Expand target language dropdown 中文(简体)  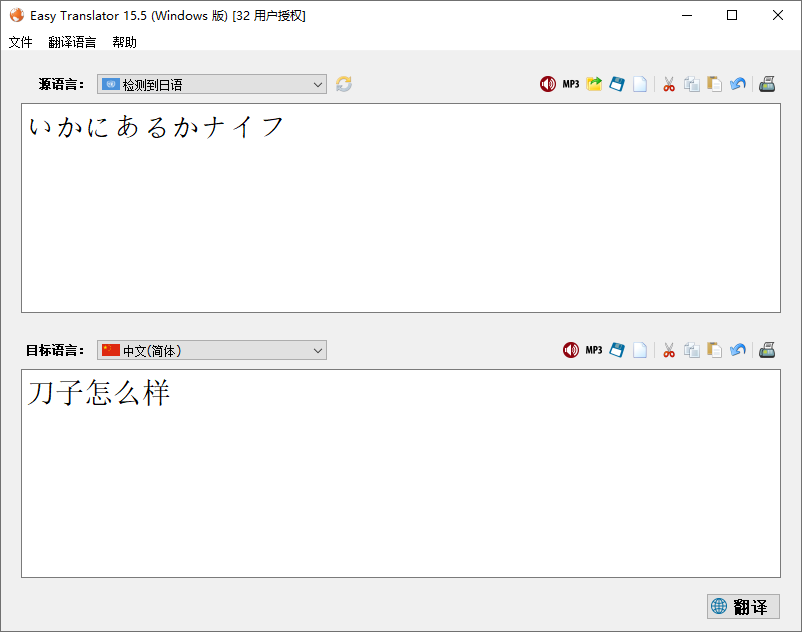point(212,350)
